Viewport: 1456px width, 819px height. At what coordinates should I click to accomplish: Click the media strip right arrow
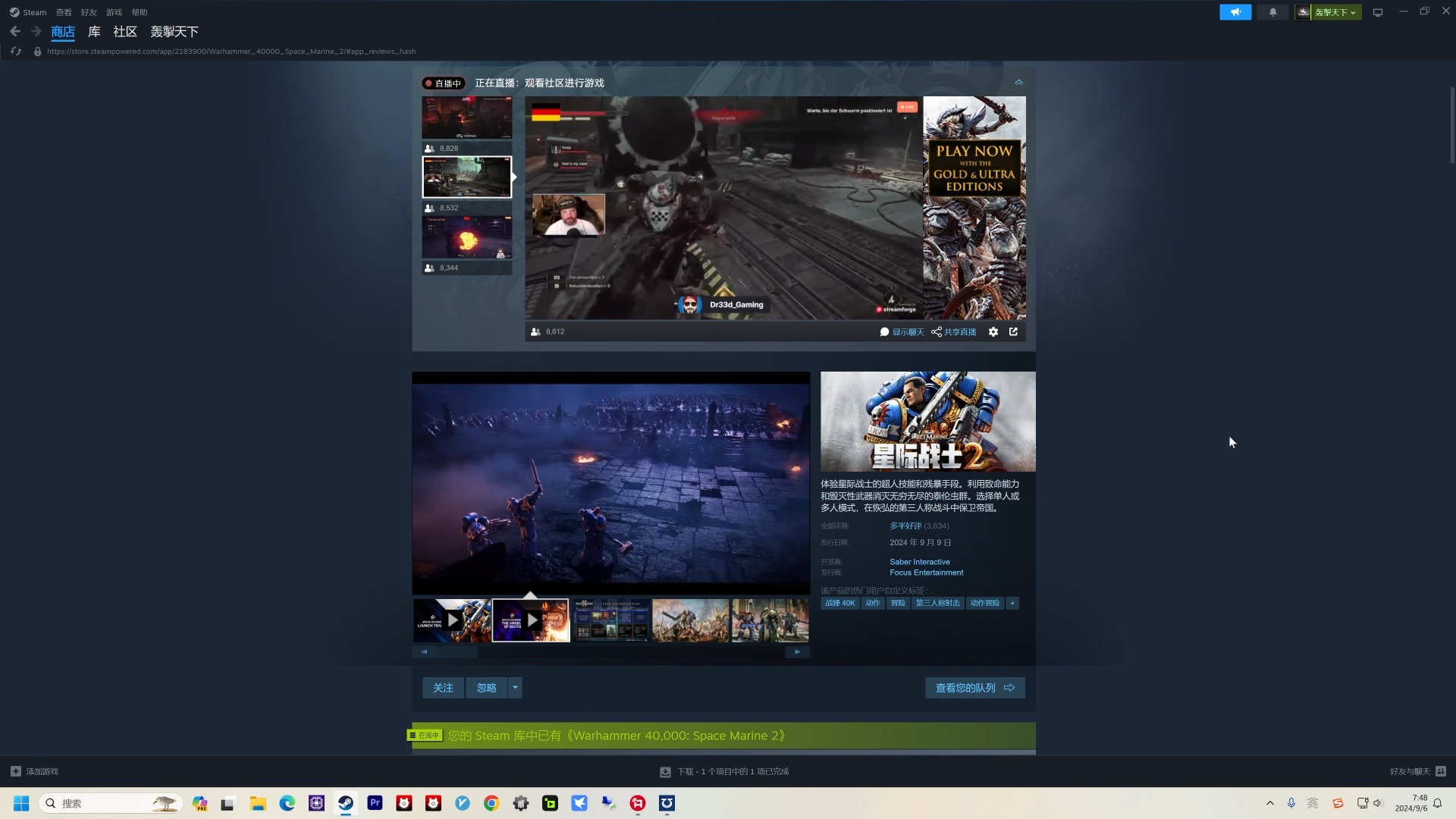coord(797,651)
